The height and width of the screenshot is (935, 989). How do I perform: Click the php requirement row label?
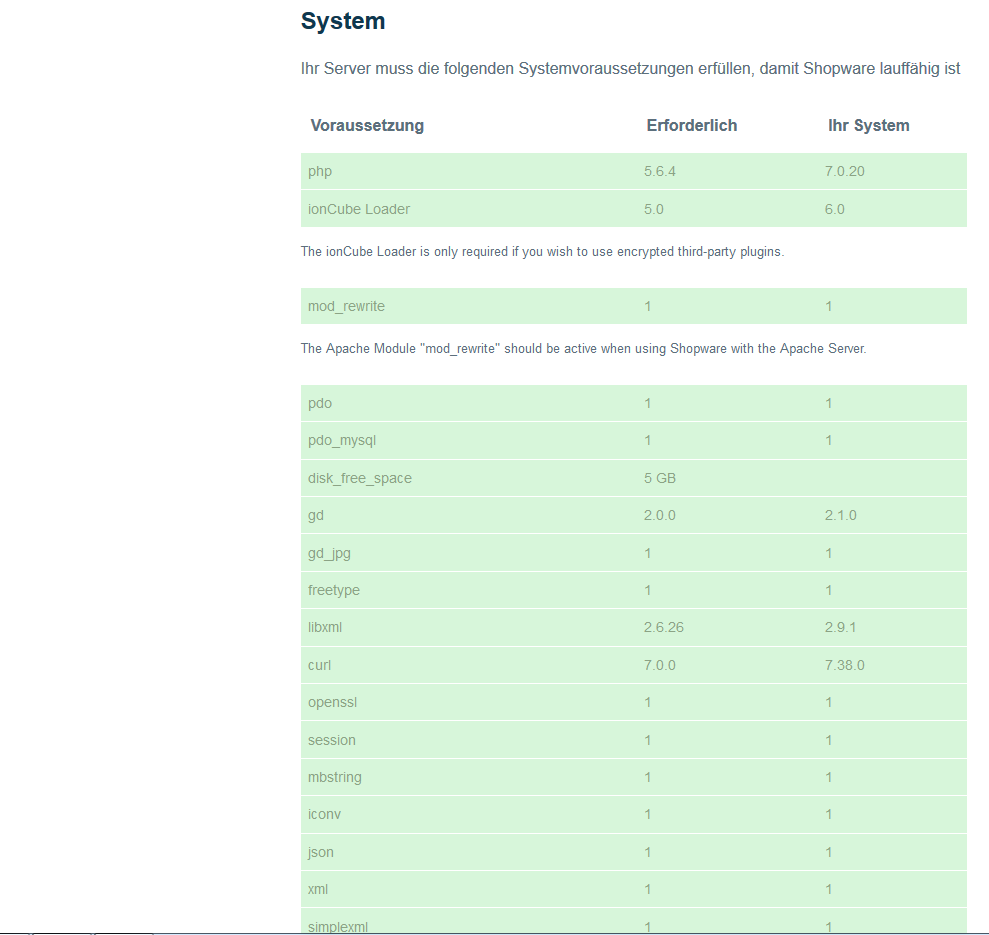pyautogui.click(x=320, y=172)
